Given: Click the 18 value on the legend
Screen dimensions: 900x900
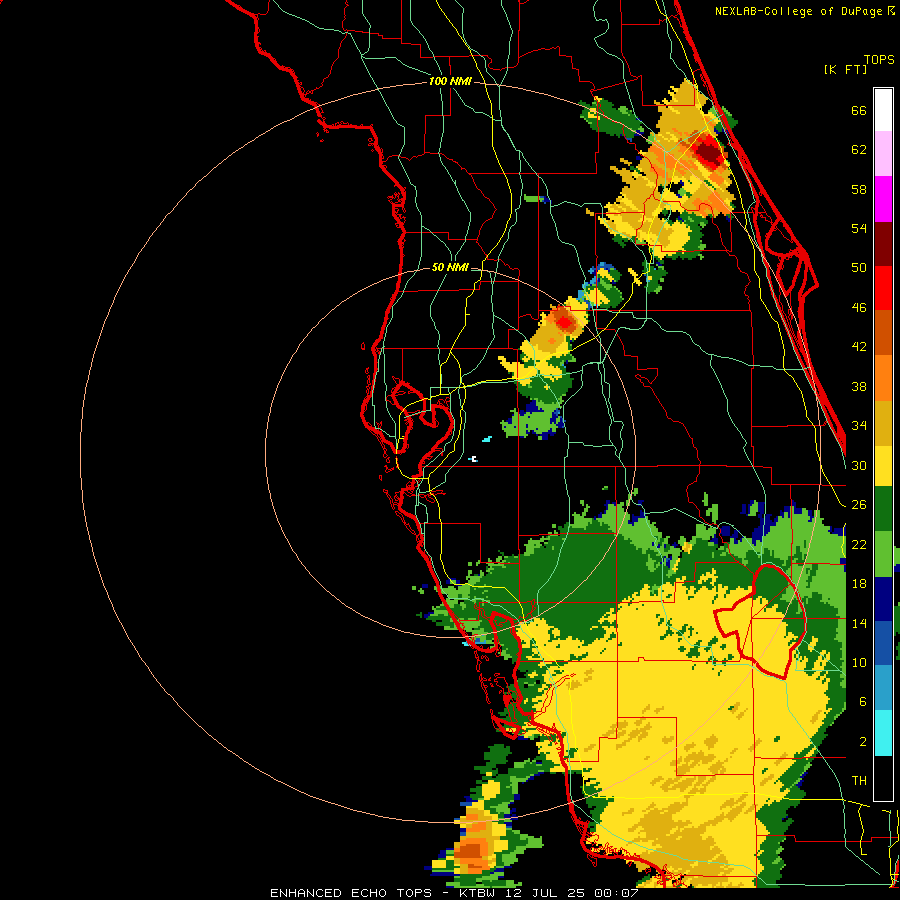Looking at the screenshot, I should click(859, 584).
